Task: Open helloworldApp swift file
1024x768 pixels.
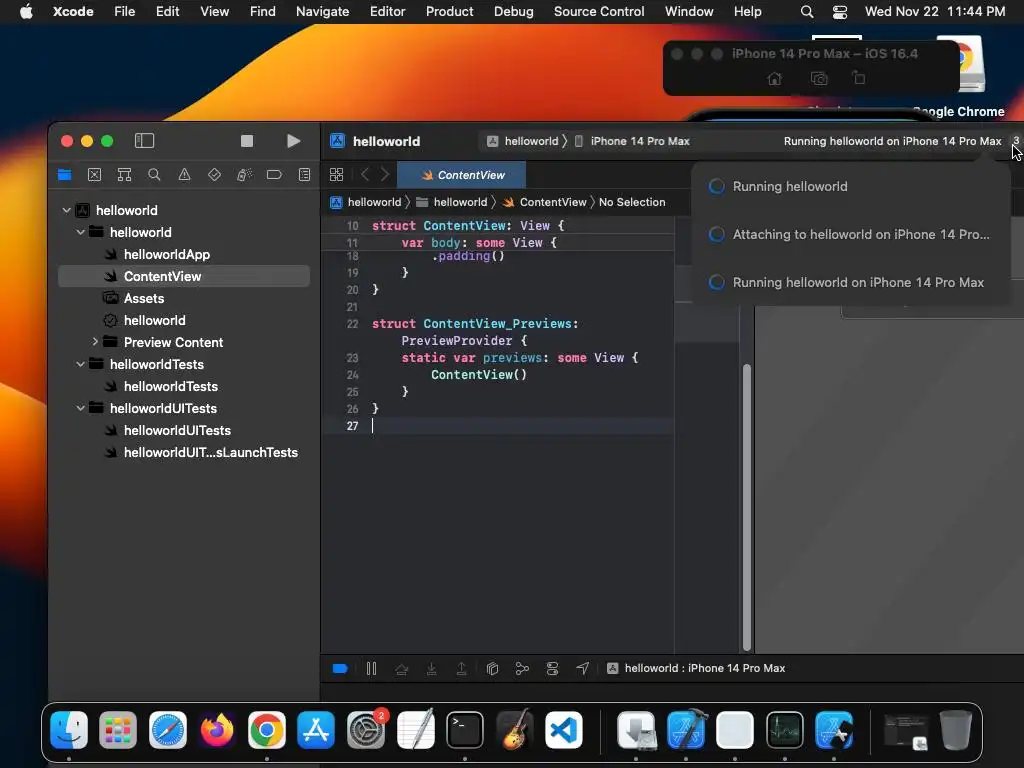Action: [x=167, y=255]
